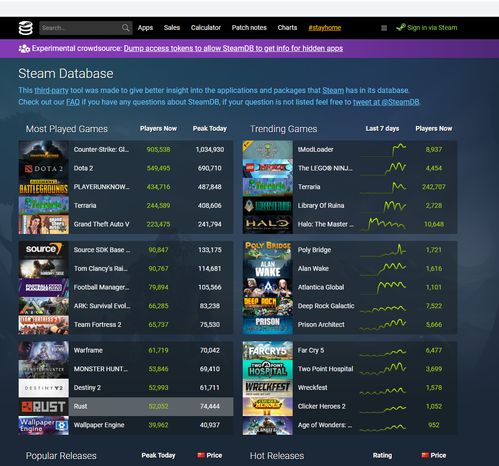Open the ARK: Survival Evolved title

pyautogui.click(x=102, y=306)
